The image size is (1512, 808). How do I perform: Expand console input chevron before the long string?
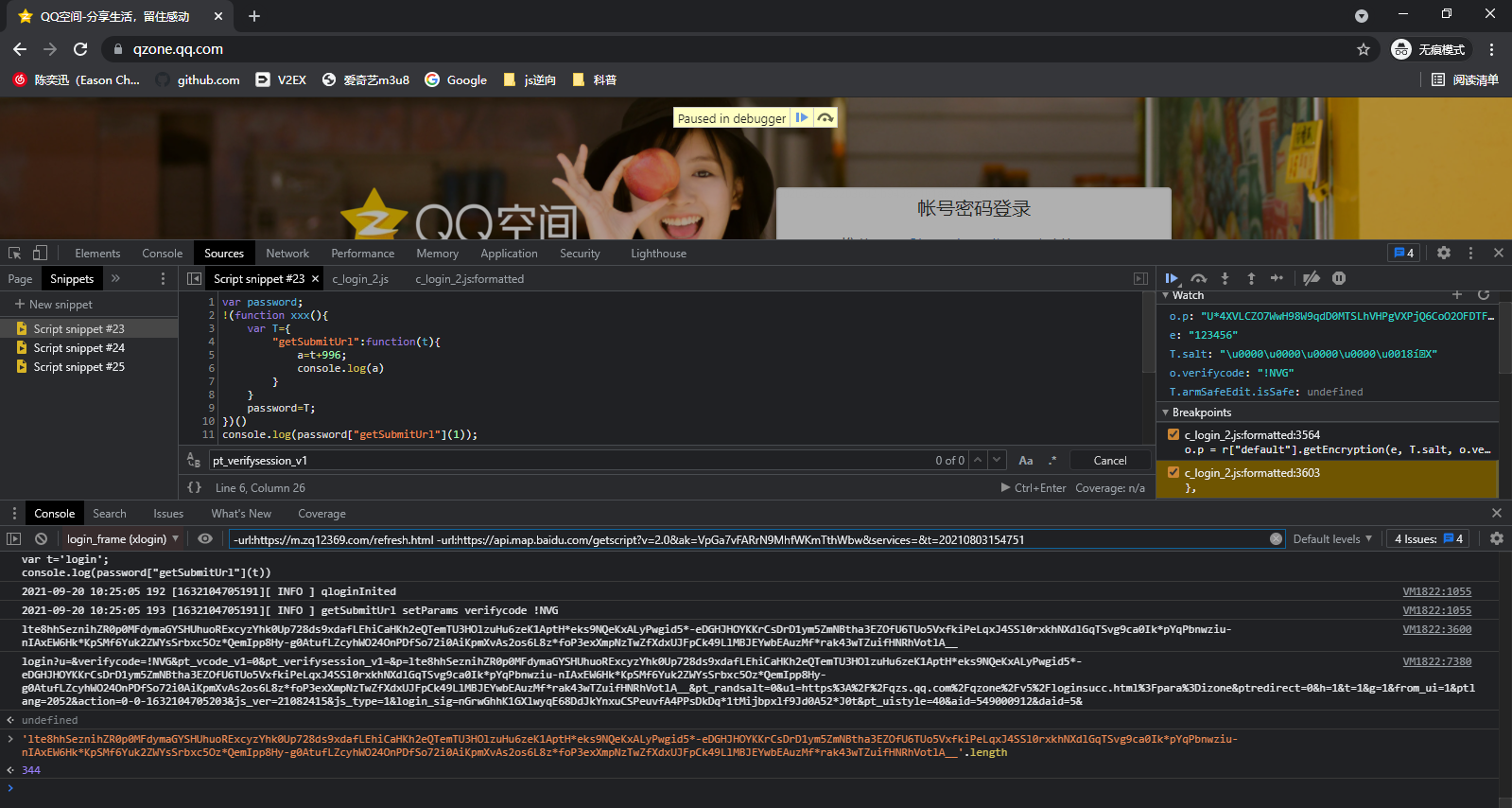point(10,739)
